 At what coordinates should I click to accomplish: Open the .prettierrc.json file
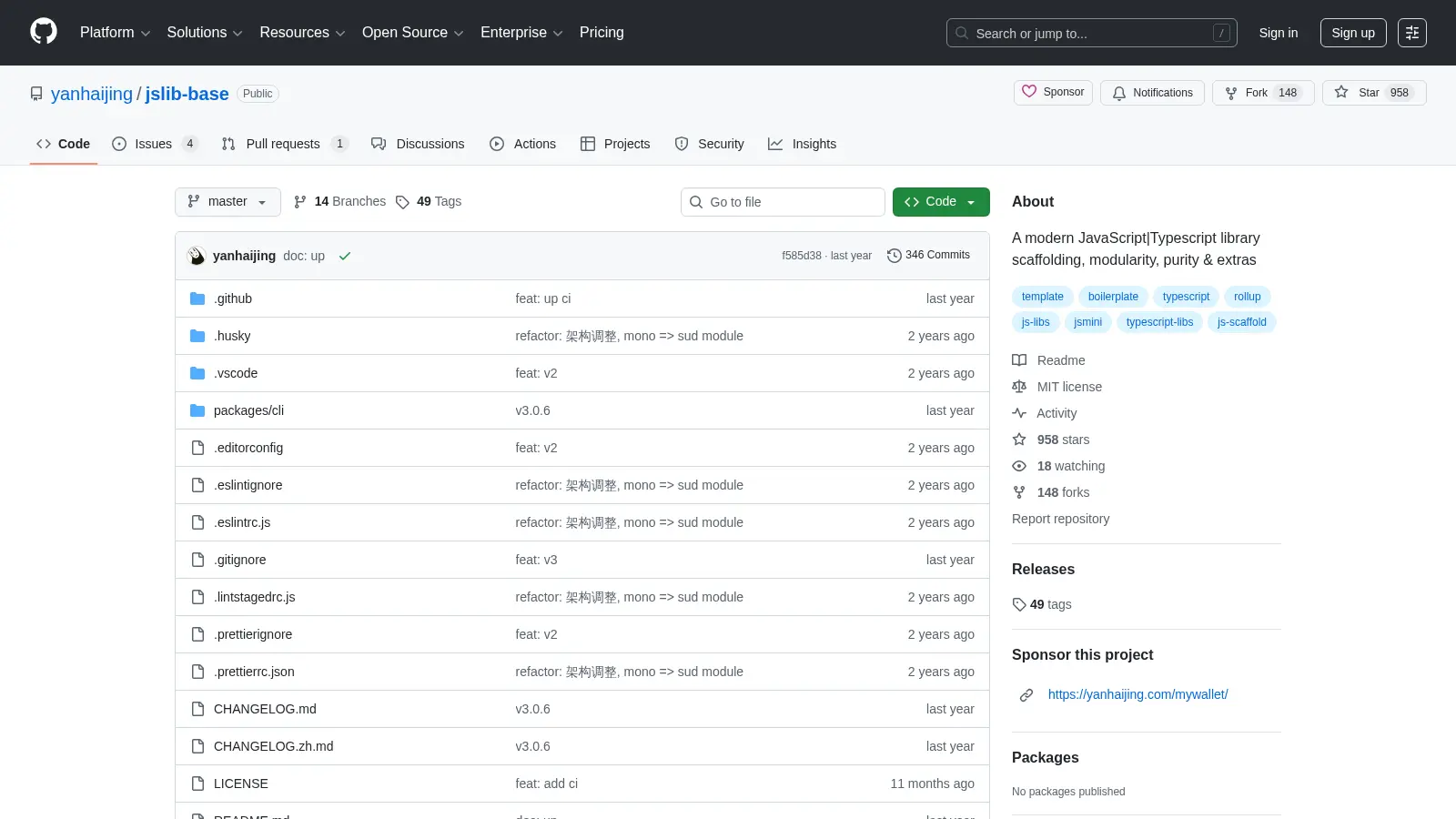[254, 672]
